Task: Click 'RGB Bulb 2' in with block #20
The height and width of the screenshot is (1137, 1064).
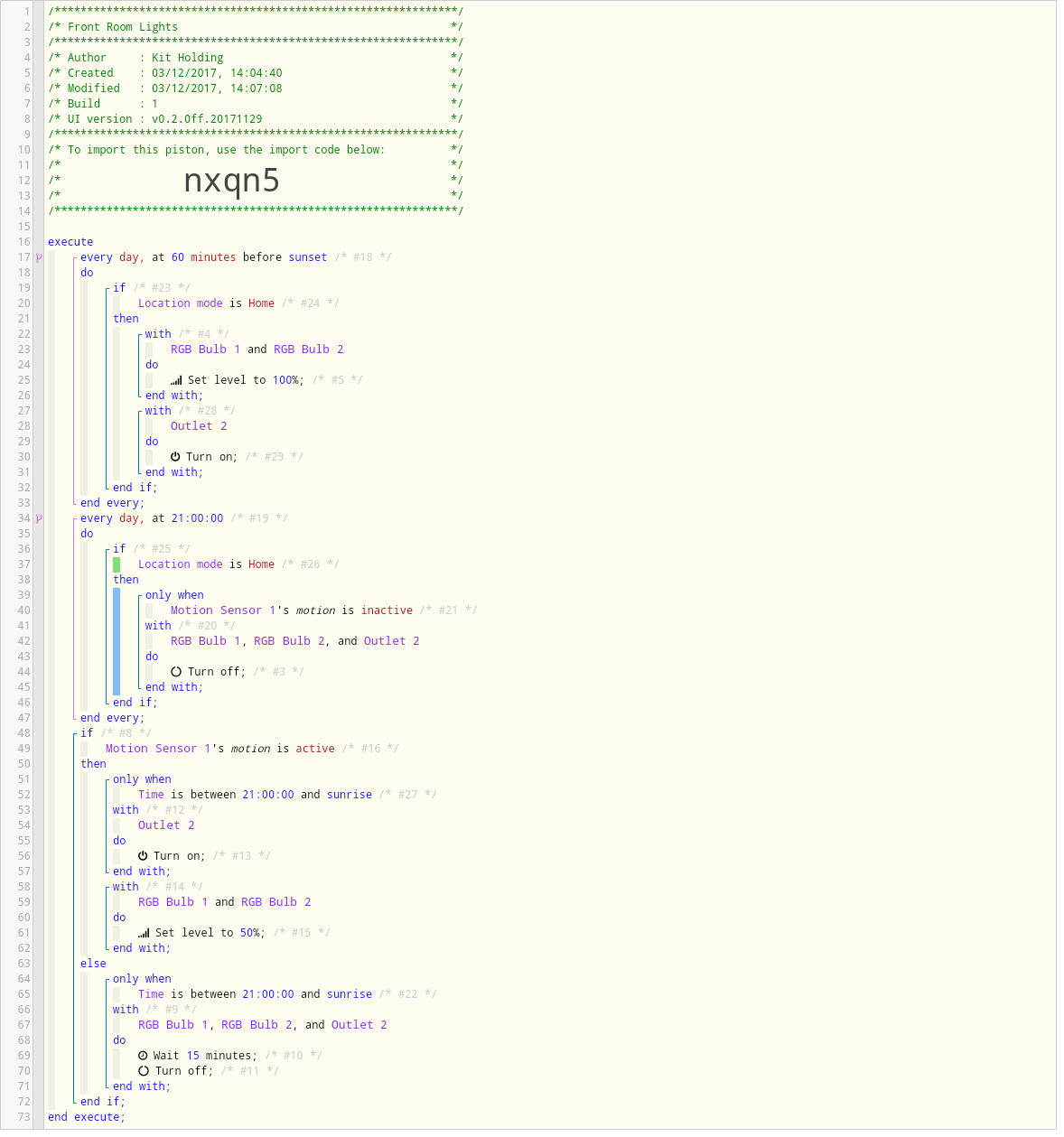Action: click(x=289, y=641)
